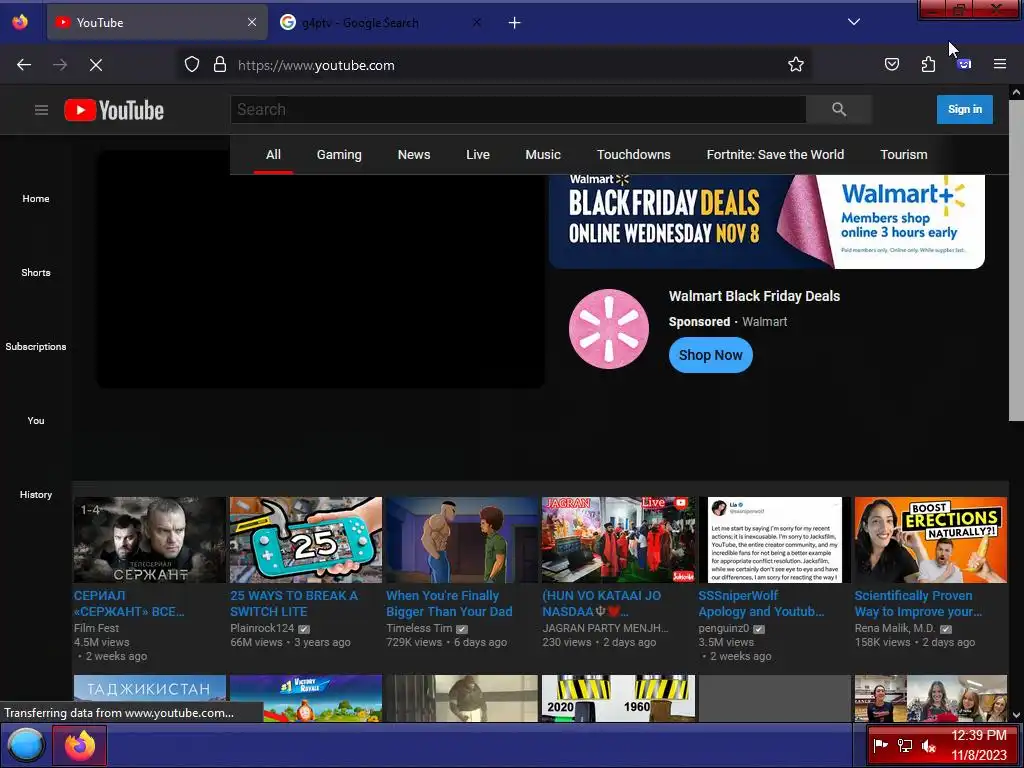The width and height of the screenshot is (1024, 768).
Task: Open the Extensions puzzle icon
Action: [928, 65]
